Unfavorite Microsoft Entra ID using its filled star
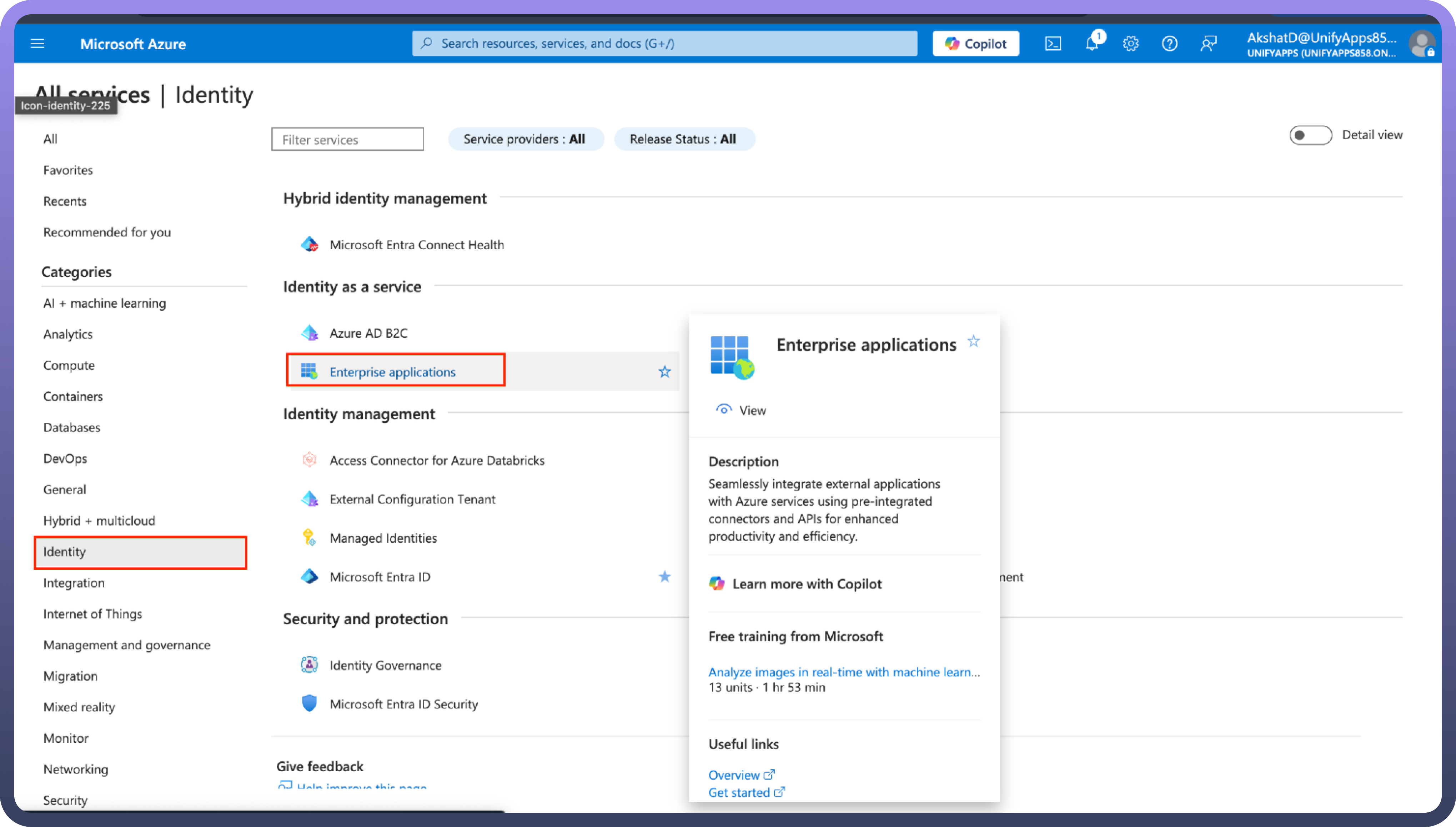The image size is (1456, 827). (664, 577)
